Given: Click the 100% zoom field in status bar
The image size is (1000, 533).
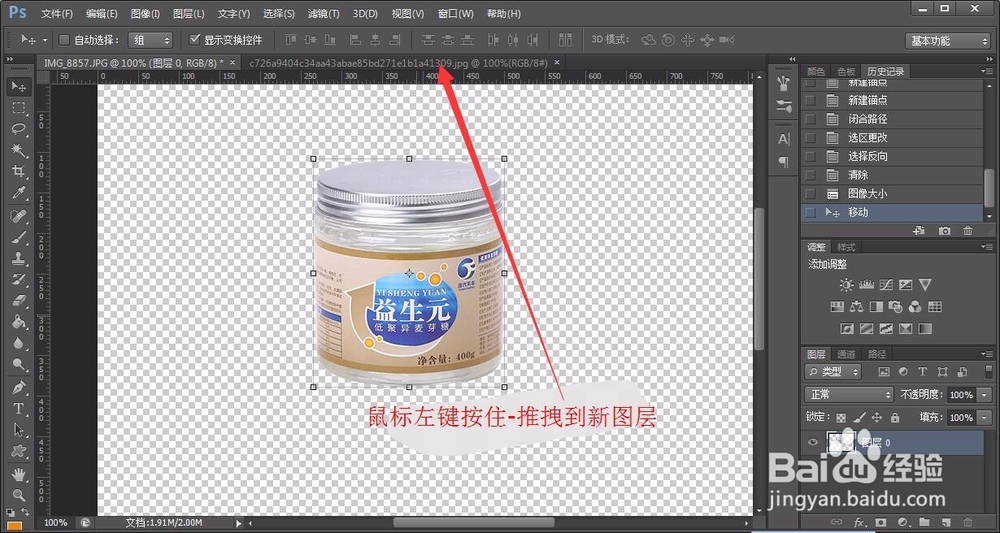Looking at the screenshot, I should [x=55, y=523].
